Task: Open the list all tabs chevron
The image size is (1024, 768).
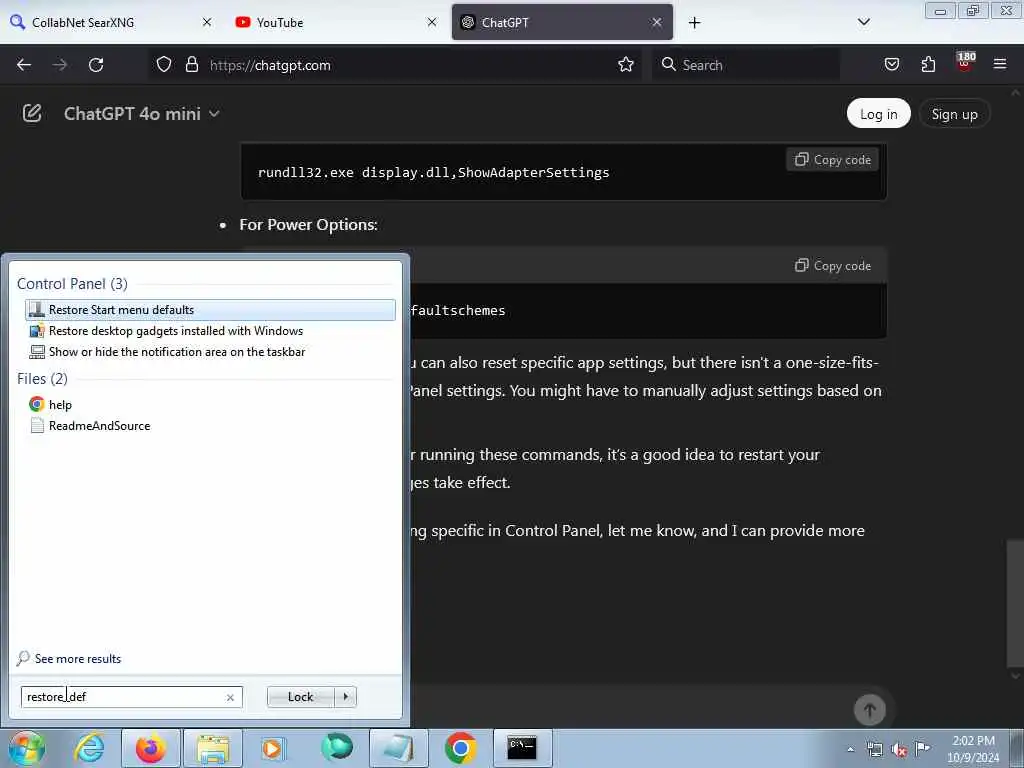Action: pos(863,22)
